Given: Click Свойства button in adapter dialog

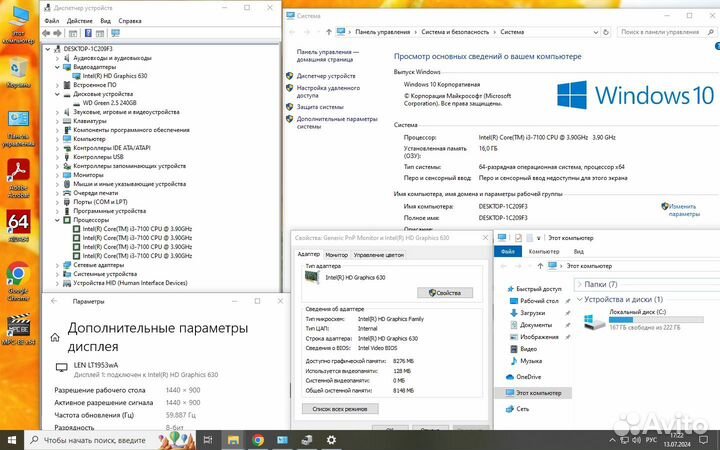Looking at the screenshot, I should click(444, 292).
